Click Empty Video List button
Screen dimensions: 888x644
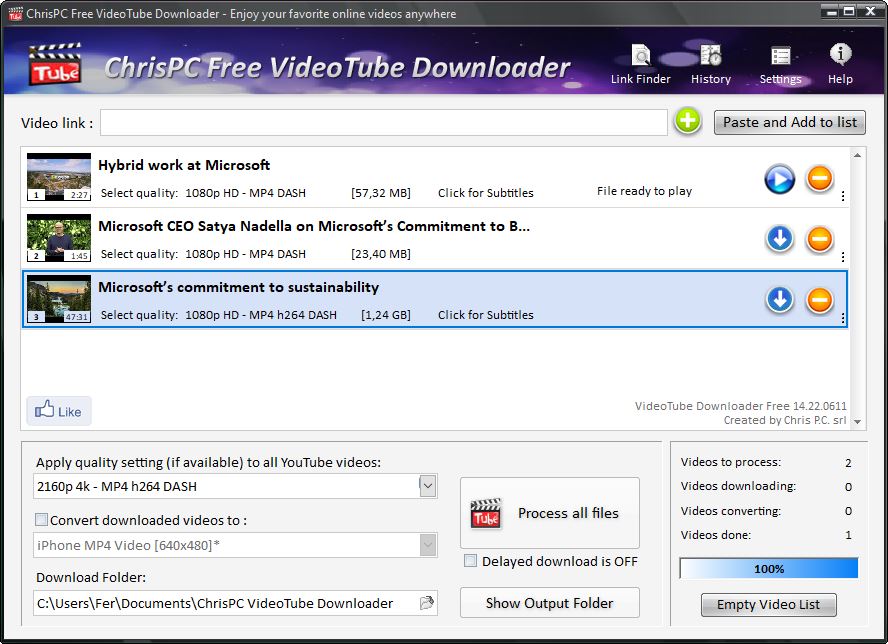click(768, 604)
